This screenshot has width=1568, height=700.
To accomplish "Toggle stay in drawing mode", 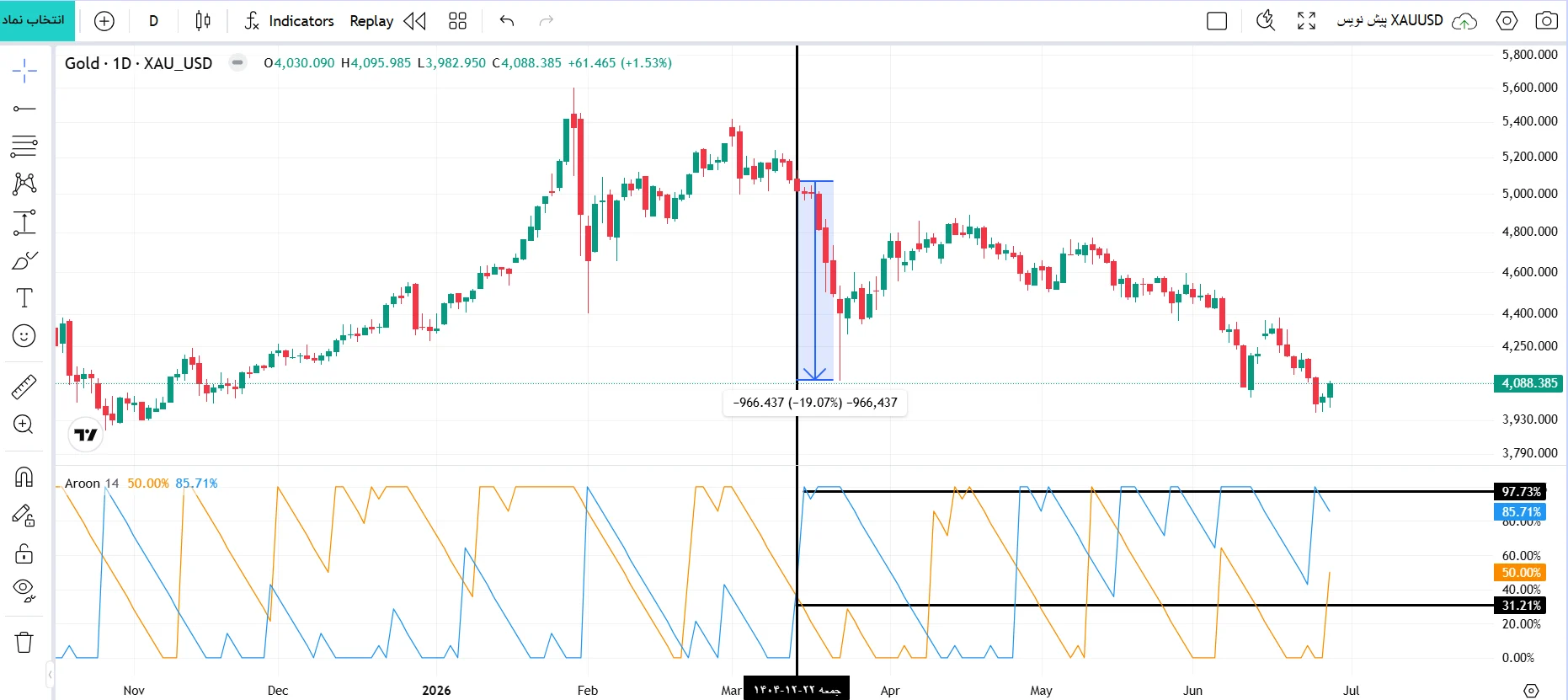I will (24, 516).
